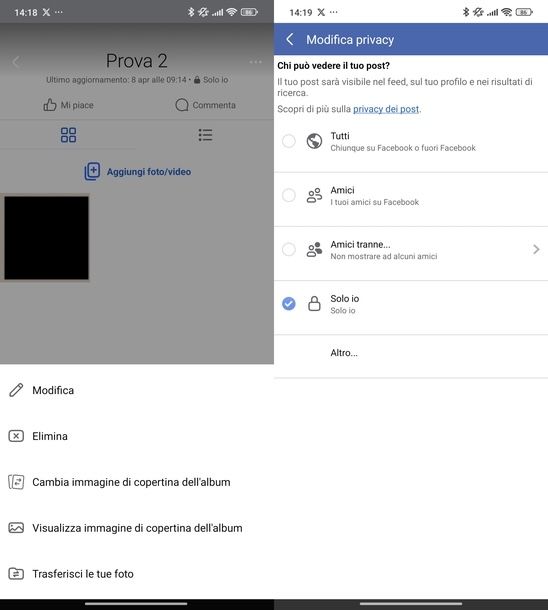Tap the checked Solo io radio button
This screenshot has height=610, width=548.
289,303
